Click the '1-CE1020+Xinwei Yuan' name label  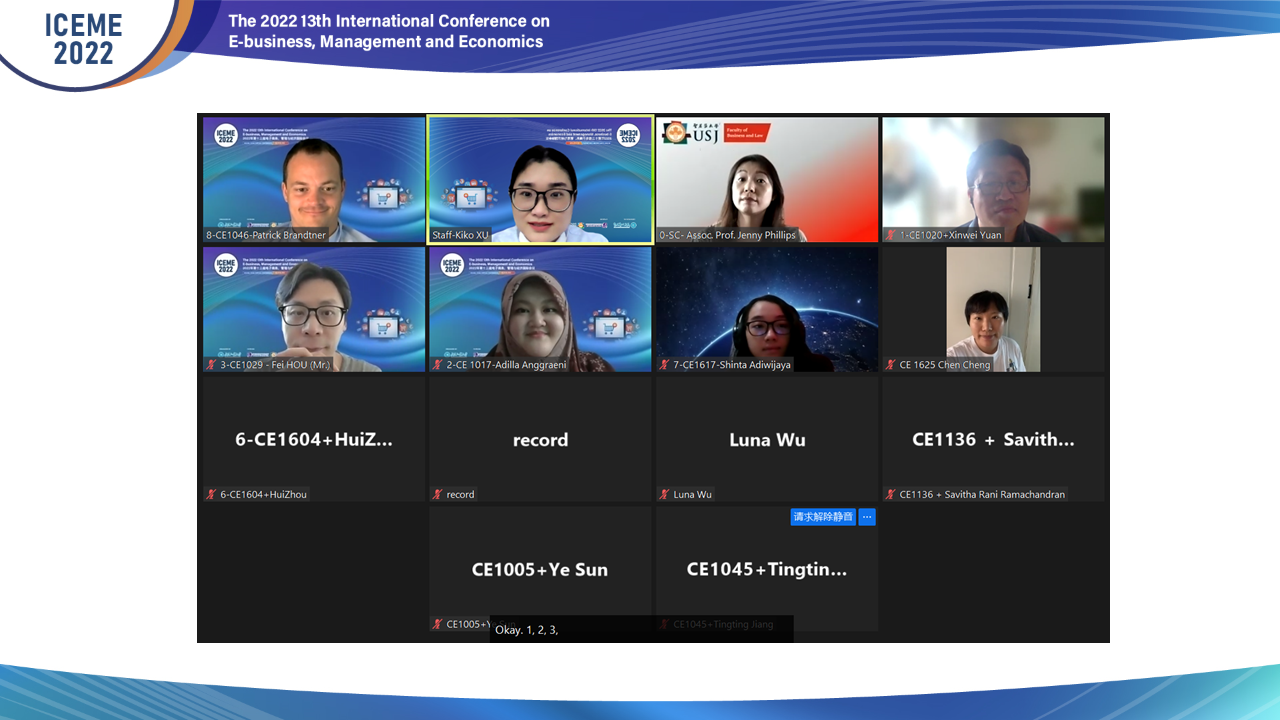point(950,235)
